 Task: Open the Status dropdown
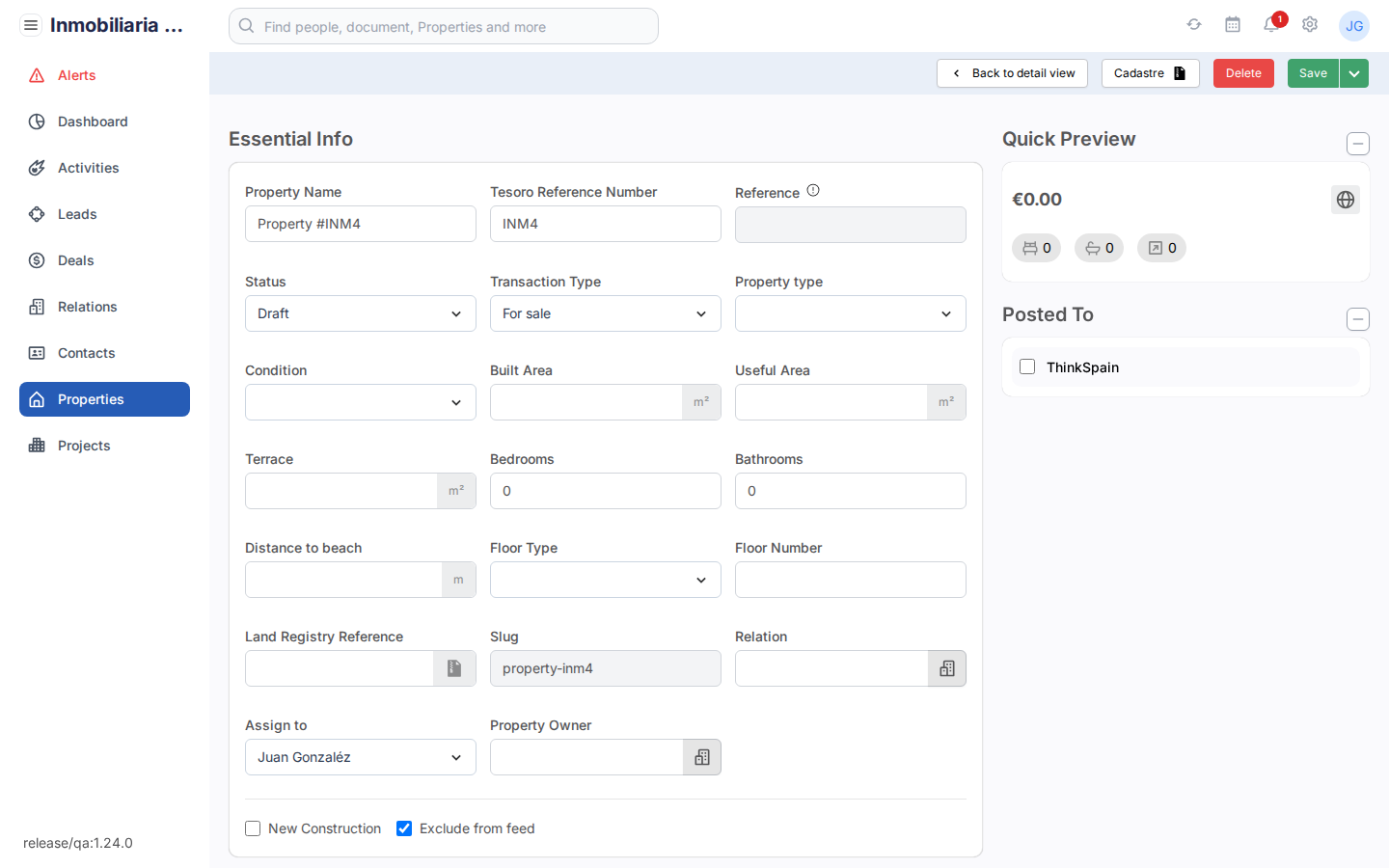[x=360, y=313]
